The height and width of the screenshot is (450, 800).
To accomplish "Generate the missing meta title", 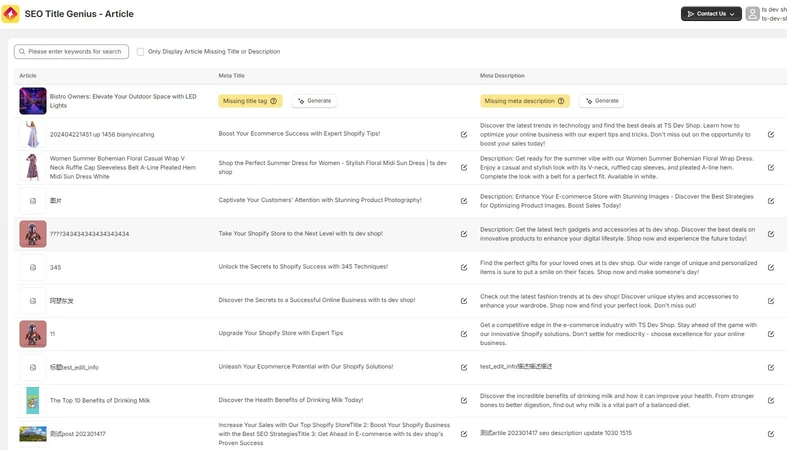I will [314, 101].
